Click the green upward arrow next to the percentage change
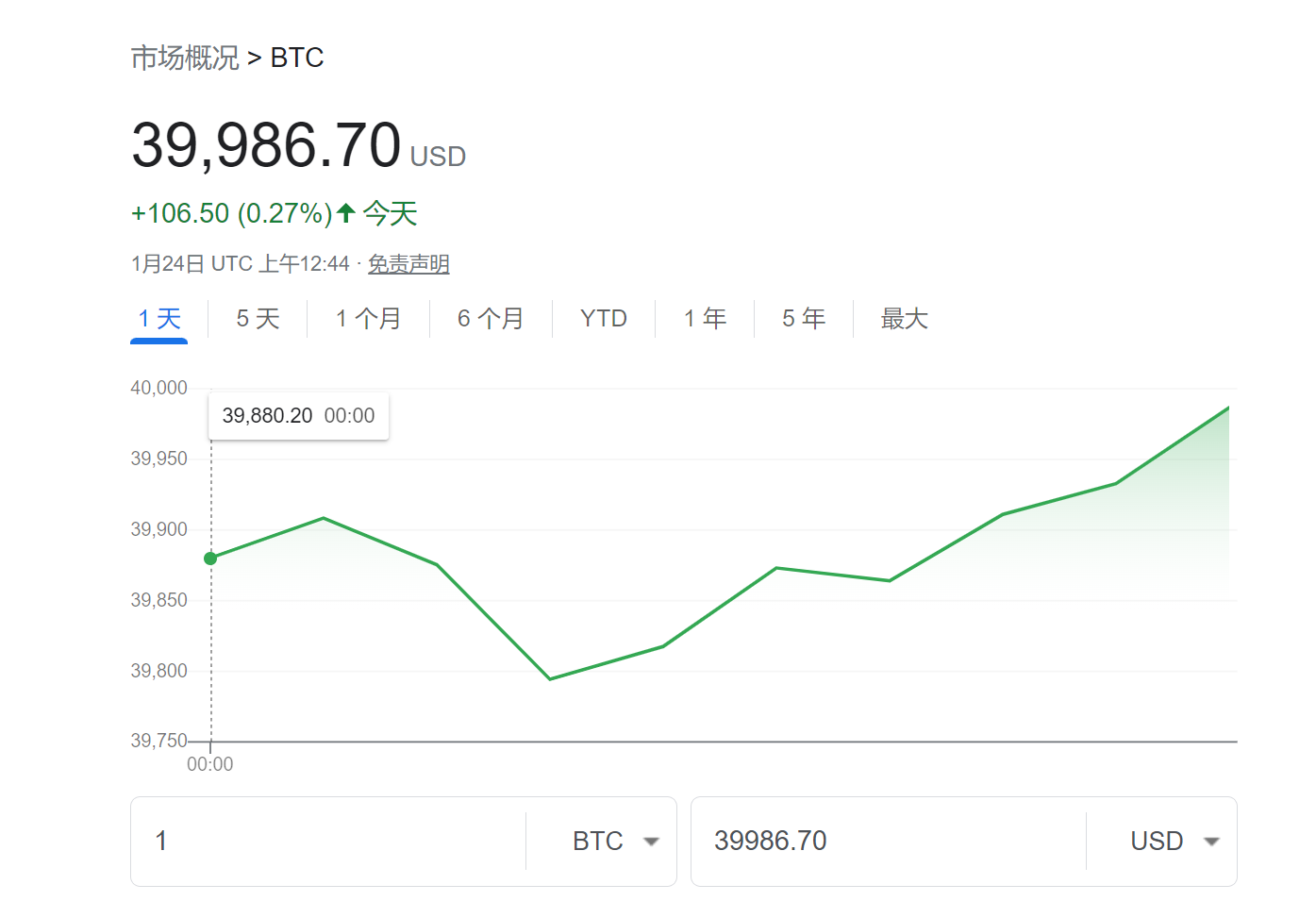 click(346, 213)
